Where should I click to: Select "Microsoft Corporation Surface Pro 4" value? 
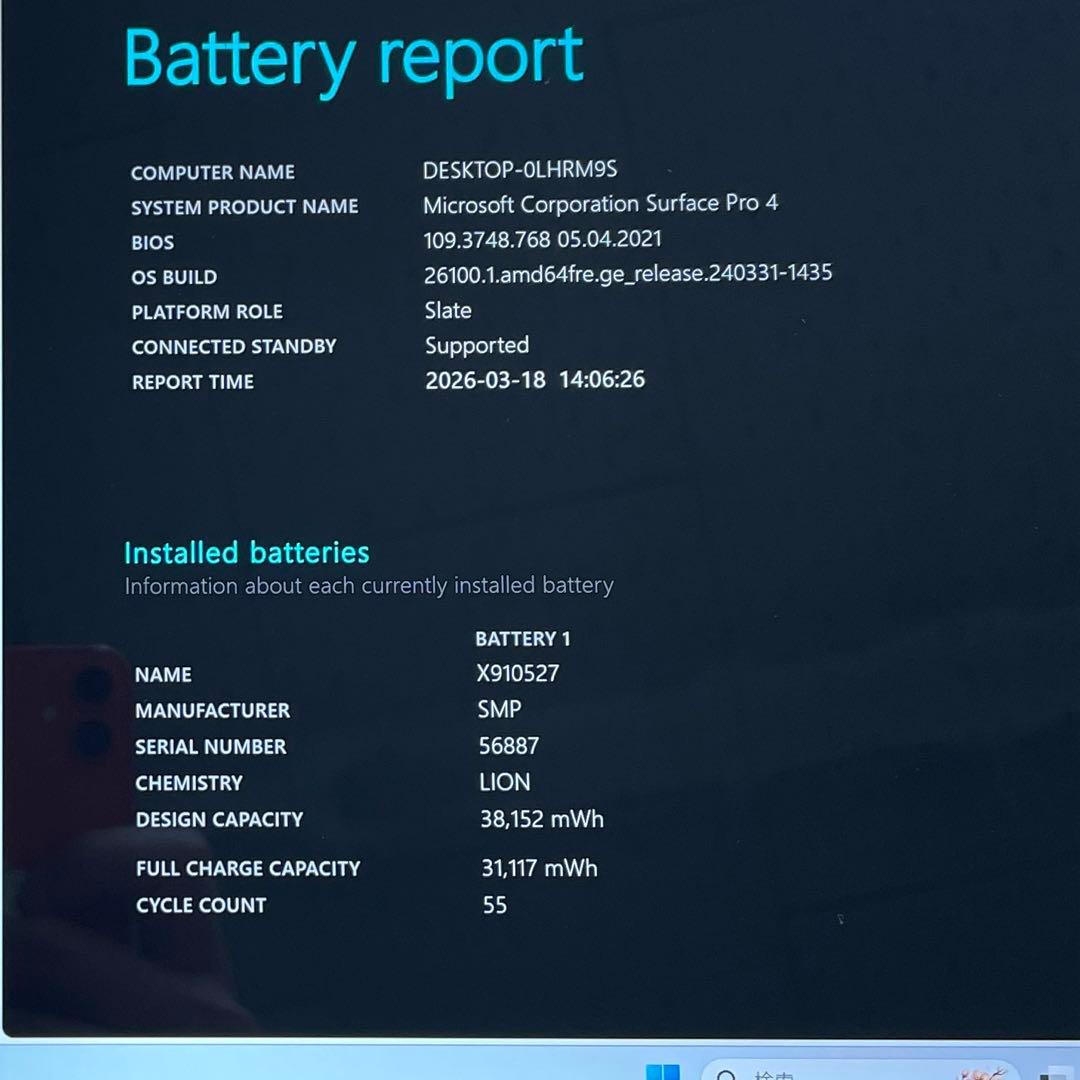click(601, 204)
